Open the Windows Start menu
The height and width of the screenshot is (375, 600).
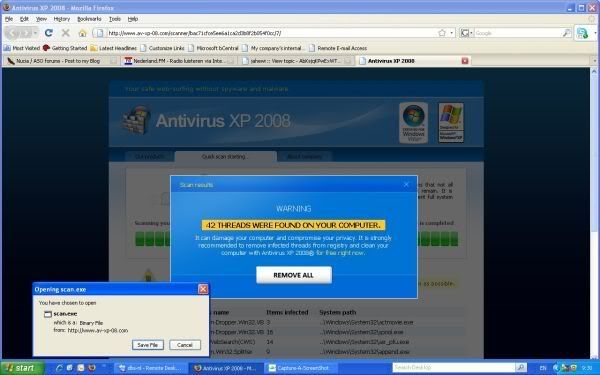(22, 368)
